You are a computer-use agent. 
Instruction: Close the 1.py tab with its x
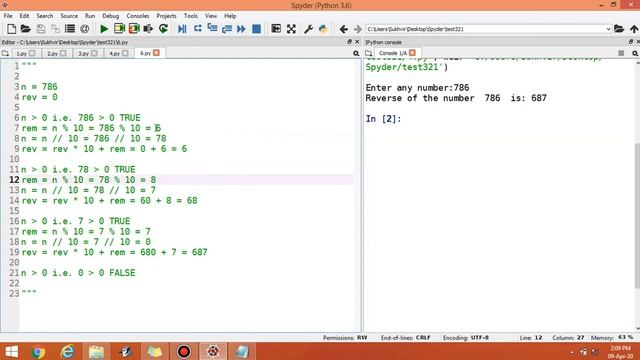pyautogui.click(x=32, y=53)
